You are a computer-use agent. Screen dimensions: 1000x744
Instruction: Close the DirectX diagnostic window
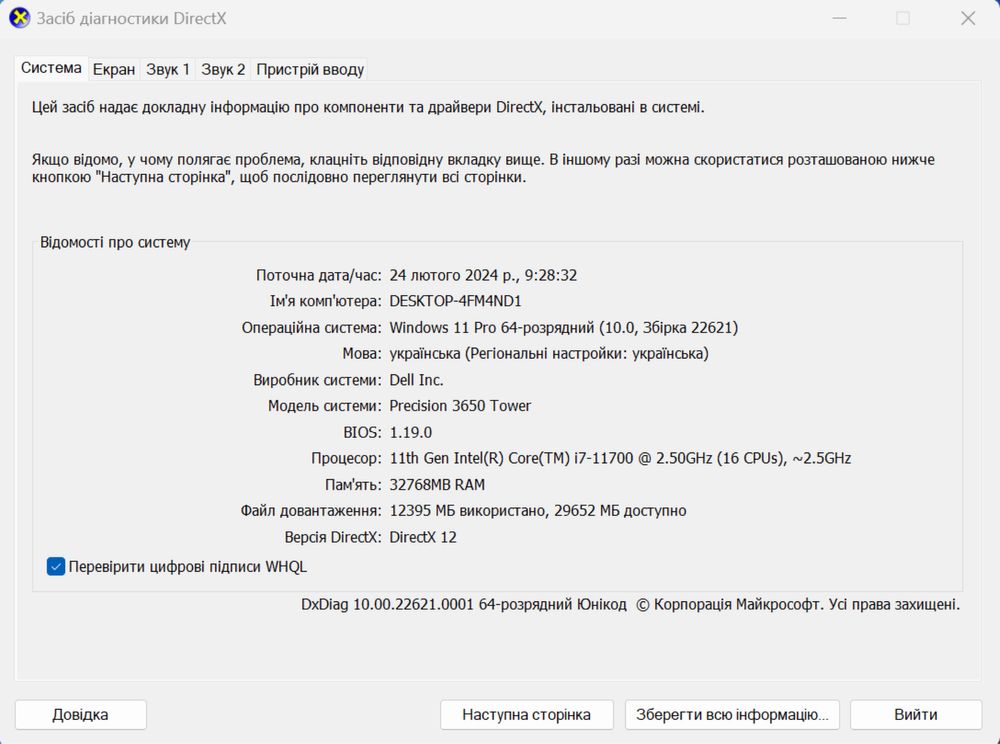pos(968,18)
